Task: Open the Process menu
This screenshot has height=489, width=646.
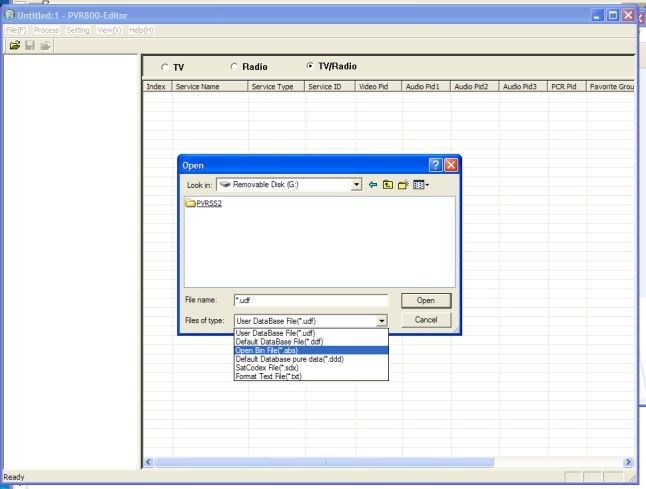Action: pyautogui.click(x=46, y=30)
